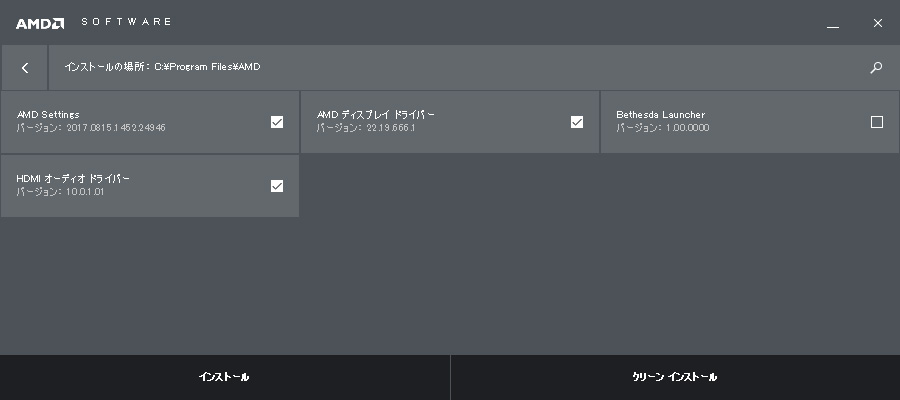Open search with the magnifier icon
The width and height of the screenshot is (900, 400).
point(876,68)
